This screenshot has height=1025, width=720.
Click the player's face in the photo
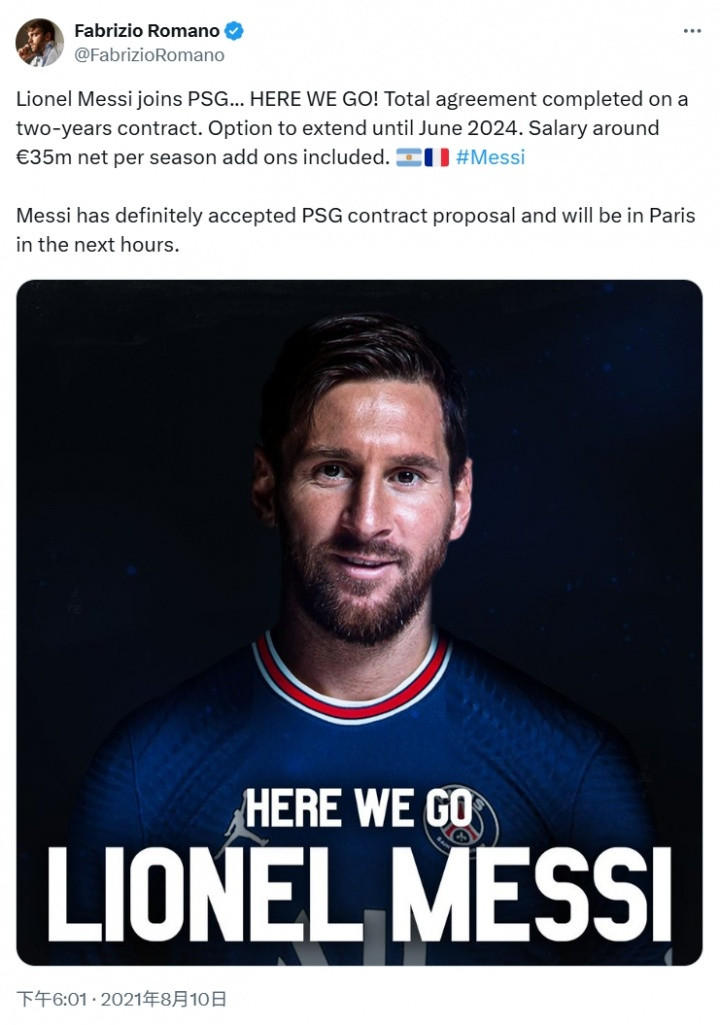[362, 500]
